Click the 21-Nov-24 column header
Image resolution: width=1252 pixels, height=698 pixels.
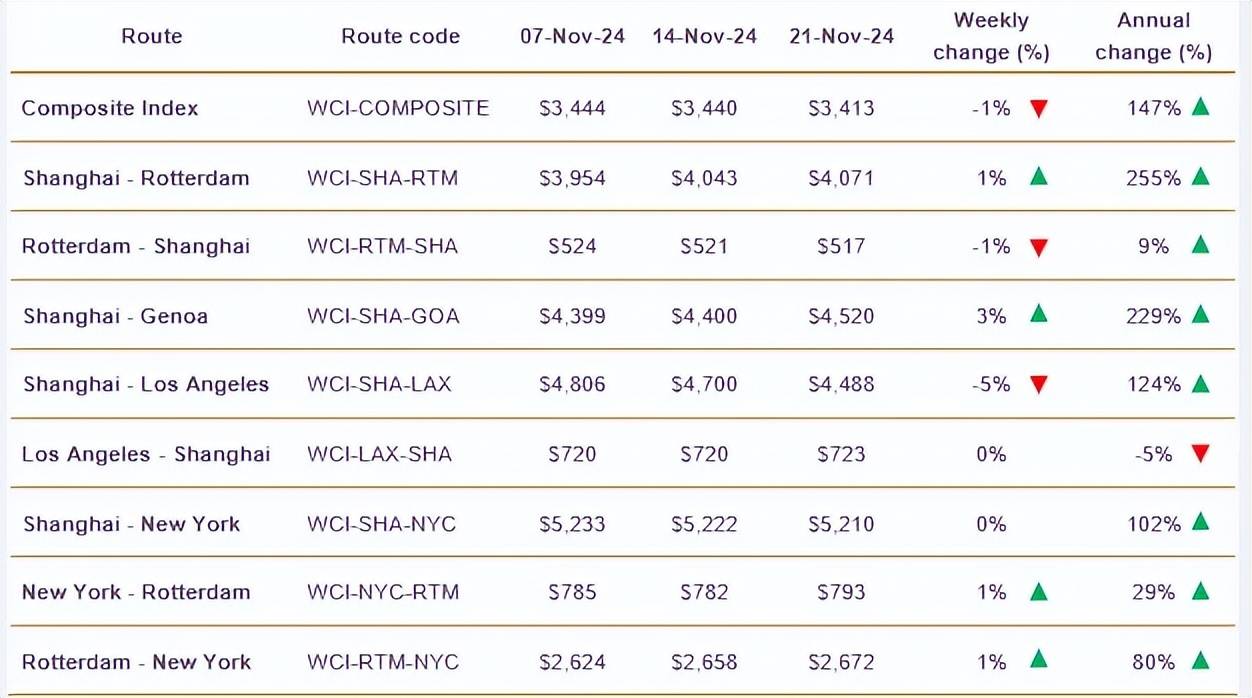(x=841, y=36)
